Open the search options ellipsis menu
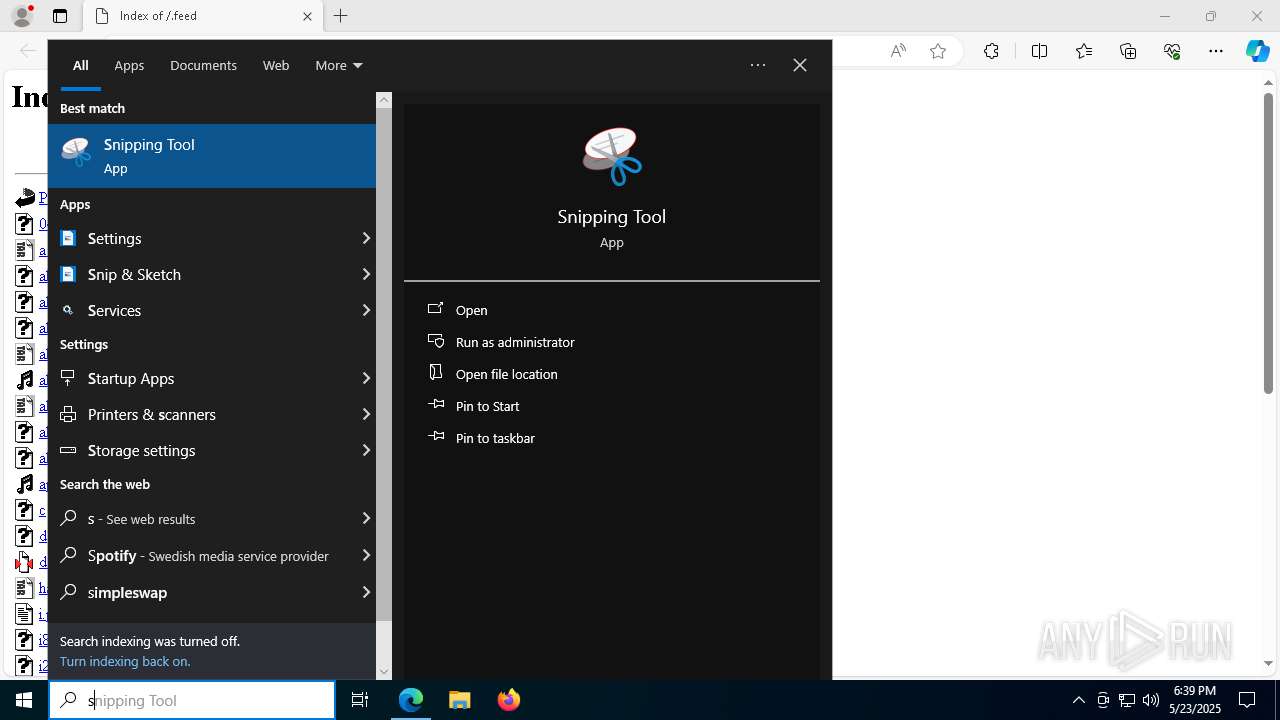The image size is (1280, 720). [x=758, y=65]
